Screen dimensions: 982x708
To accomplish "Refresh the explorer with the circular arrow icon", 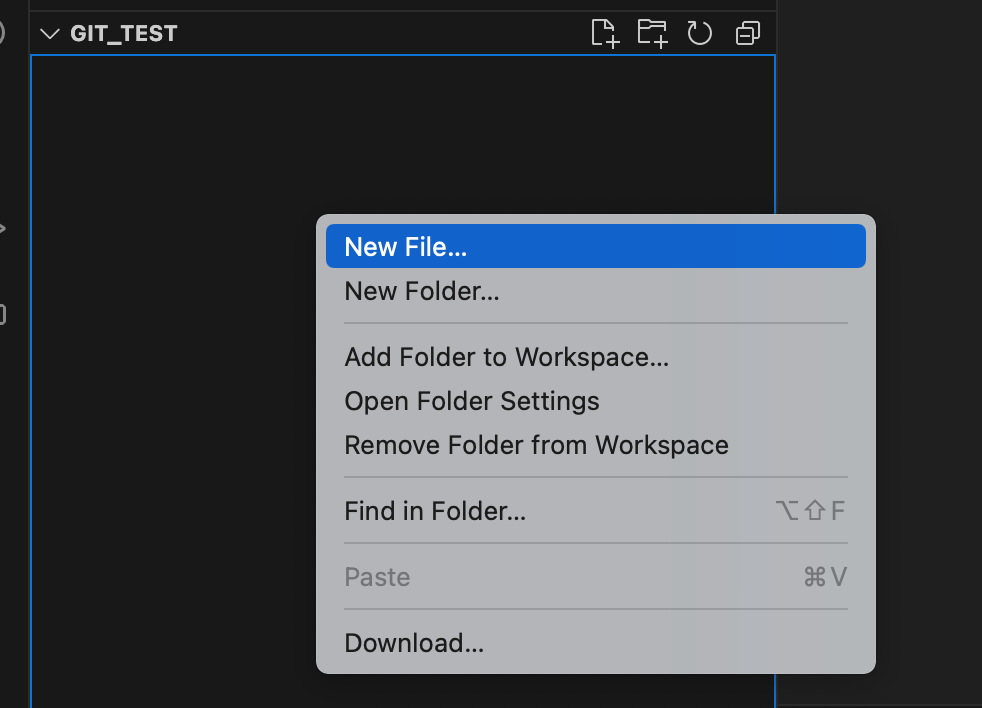I will coord(700,33).
